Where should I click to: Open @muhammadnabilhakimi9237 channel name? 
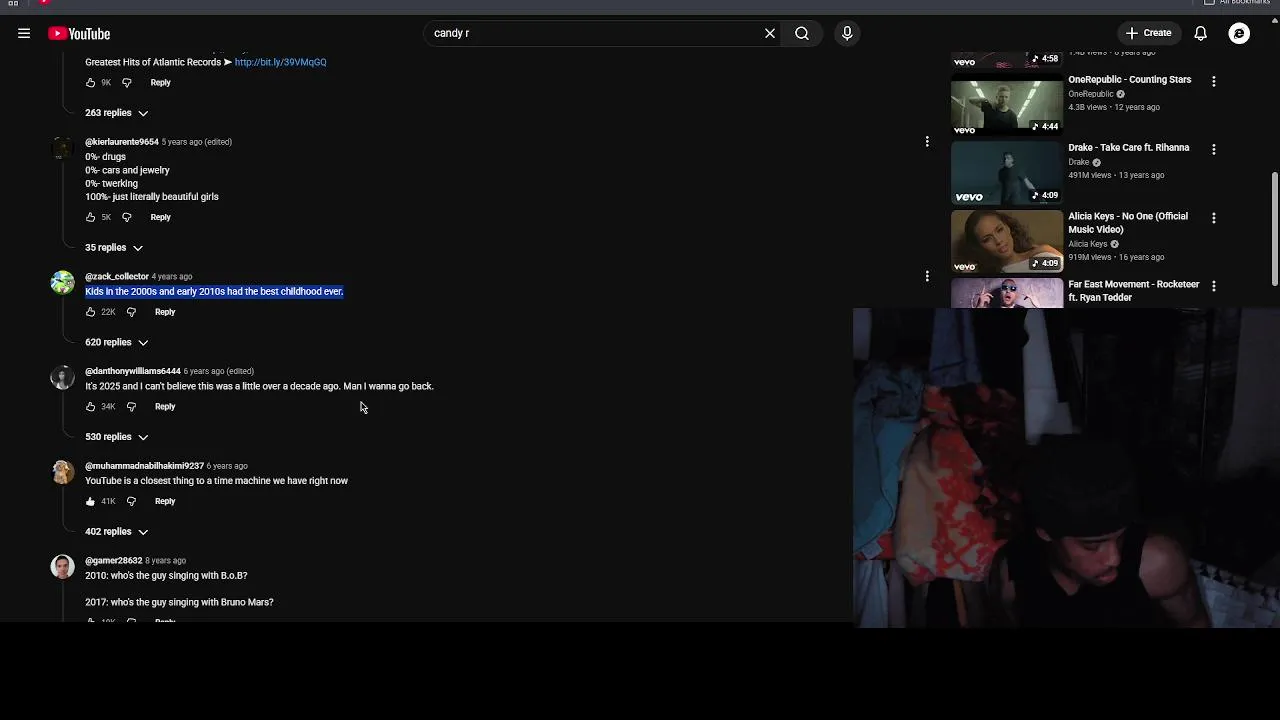(144, 466)
